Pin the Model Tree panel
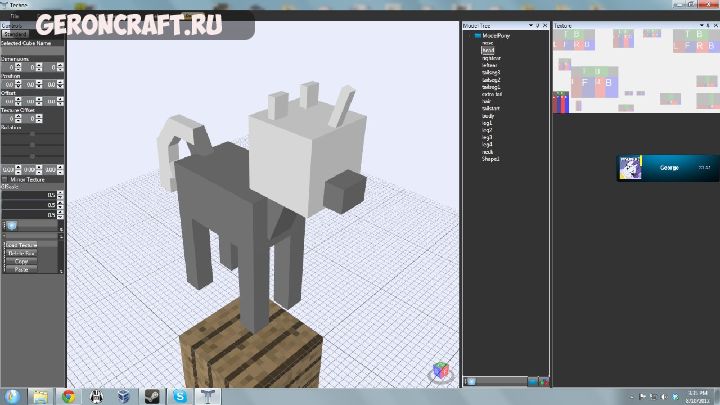 [x=538, y=26]
